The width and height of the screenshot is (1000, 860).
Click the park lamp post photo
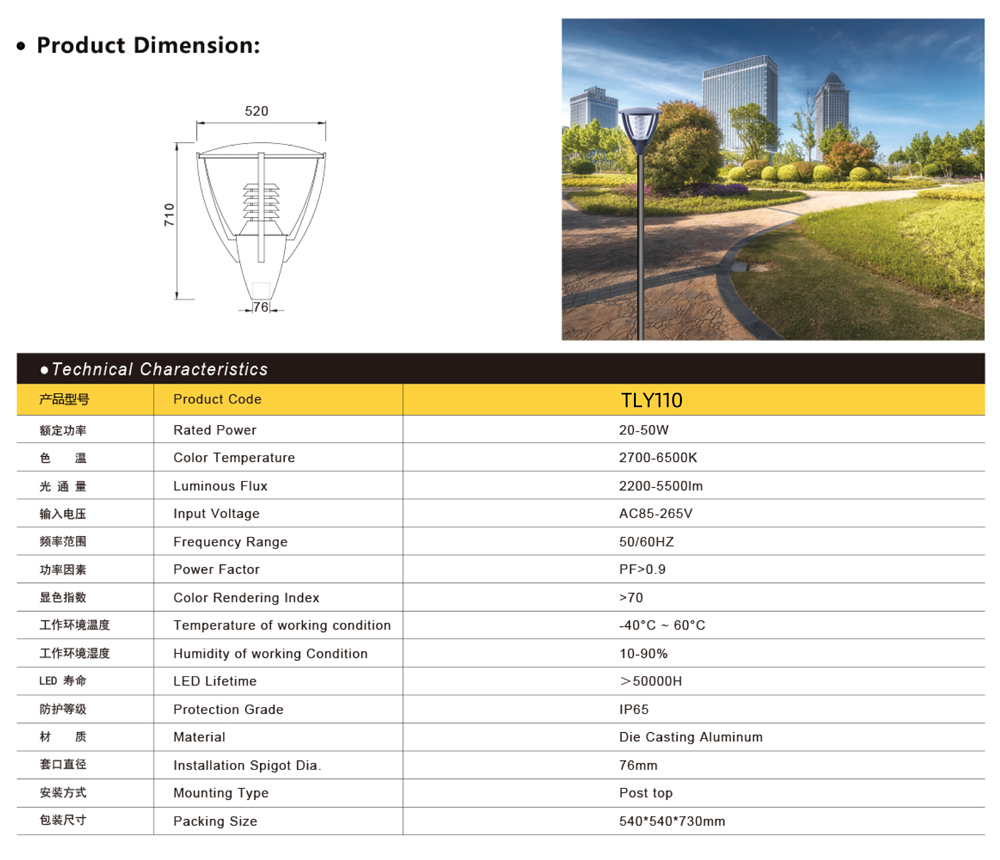[x=773, y=179]
